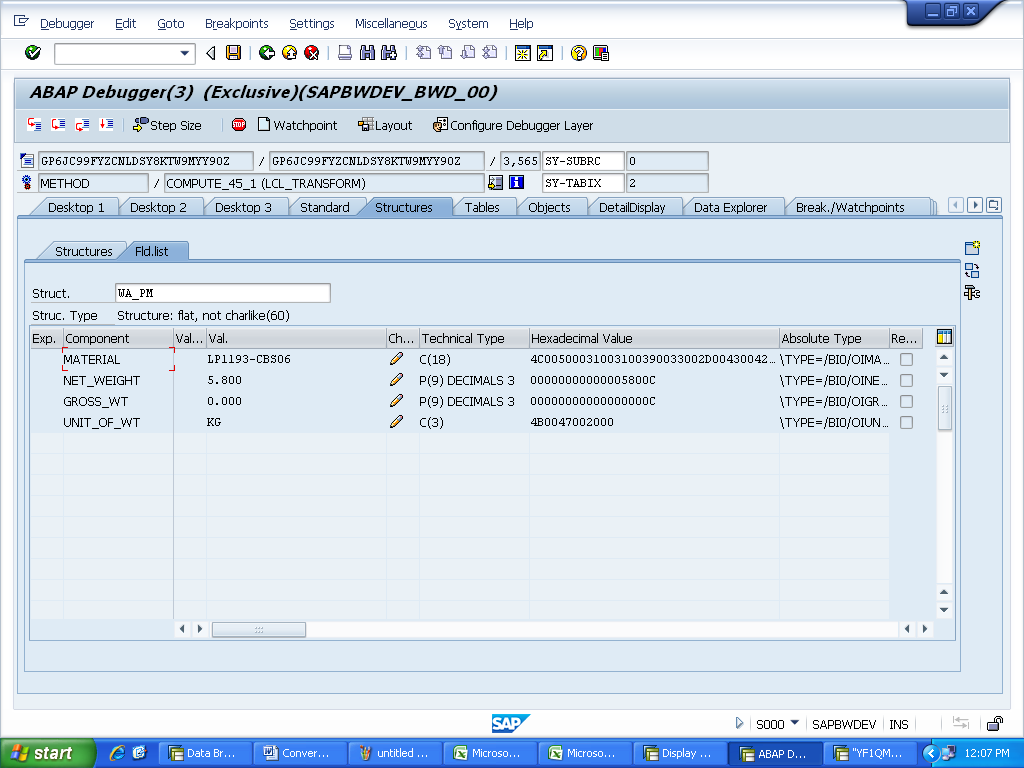Click the tab scroll right arrow
The height and width of the screenshot is (768, 1024).
point(975,205)
